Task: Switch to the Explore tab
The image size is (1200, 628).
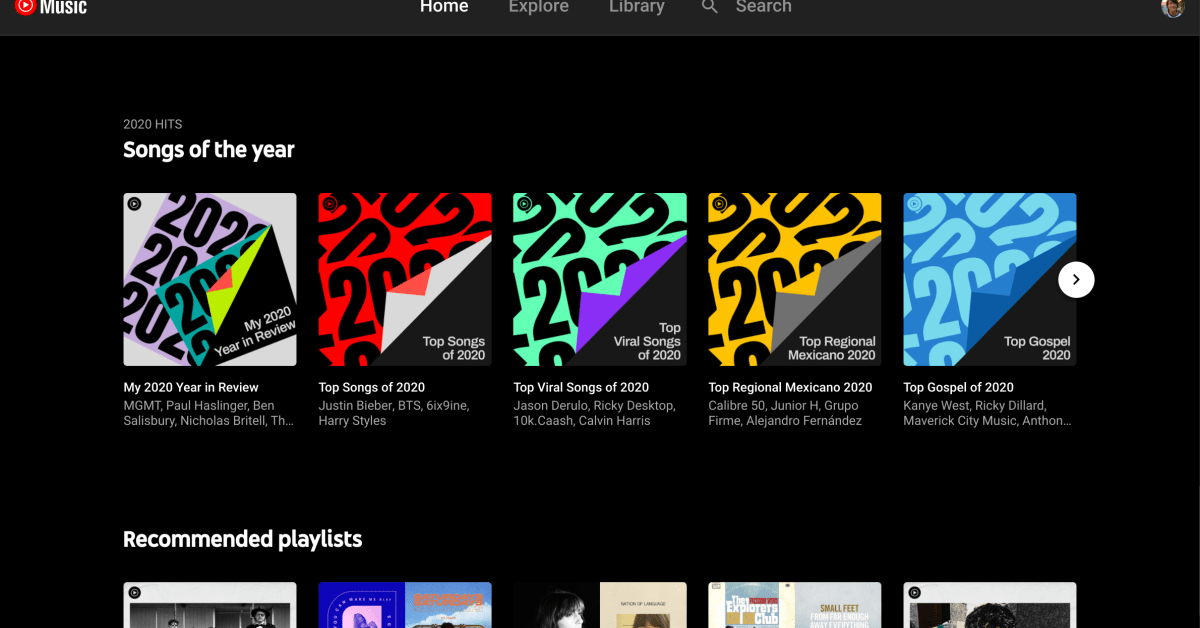Action: (x=538, y=7)
